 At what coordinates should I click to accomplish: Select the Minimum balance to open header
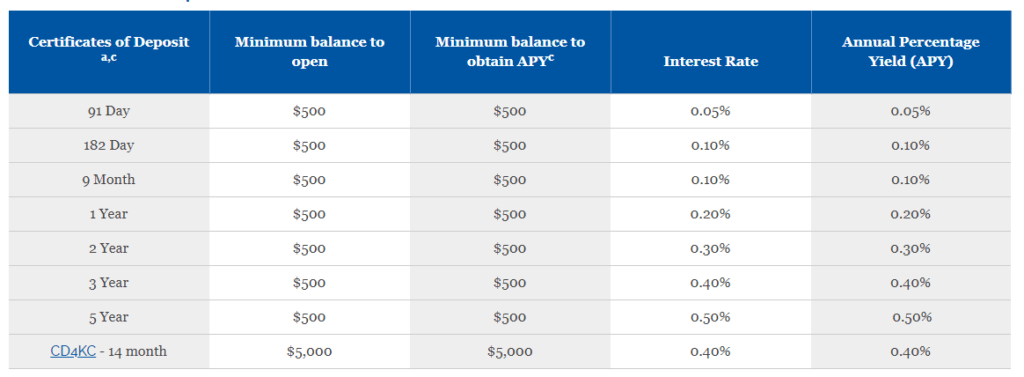(310, 52)
